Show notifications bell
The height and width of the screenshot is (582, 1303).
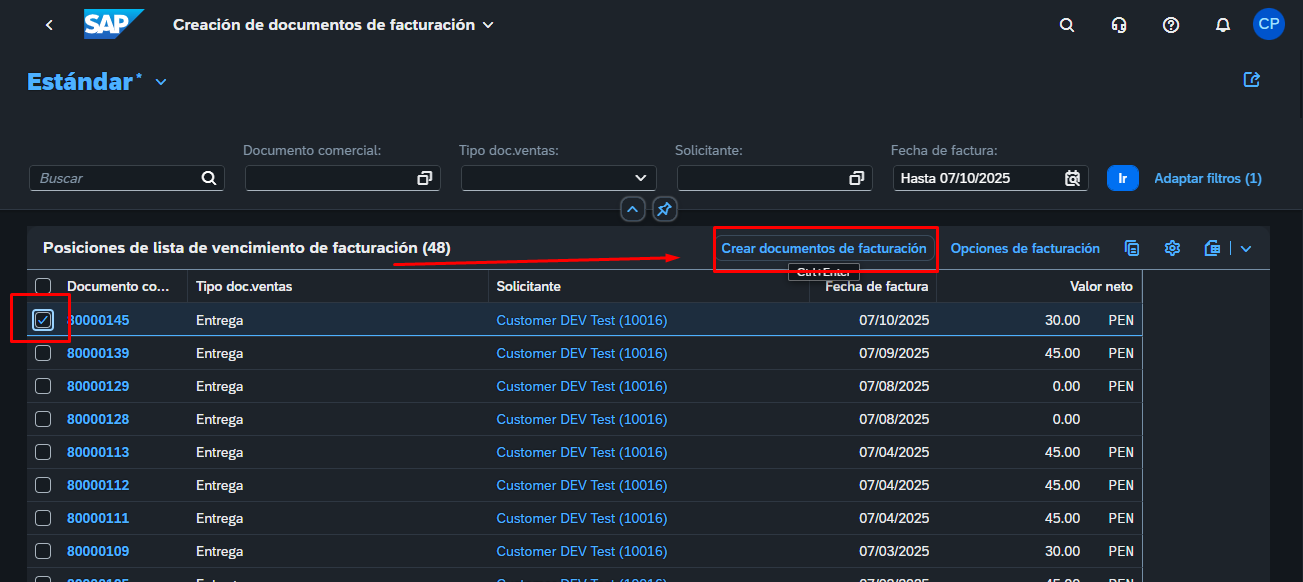pos(1222,25)
